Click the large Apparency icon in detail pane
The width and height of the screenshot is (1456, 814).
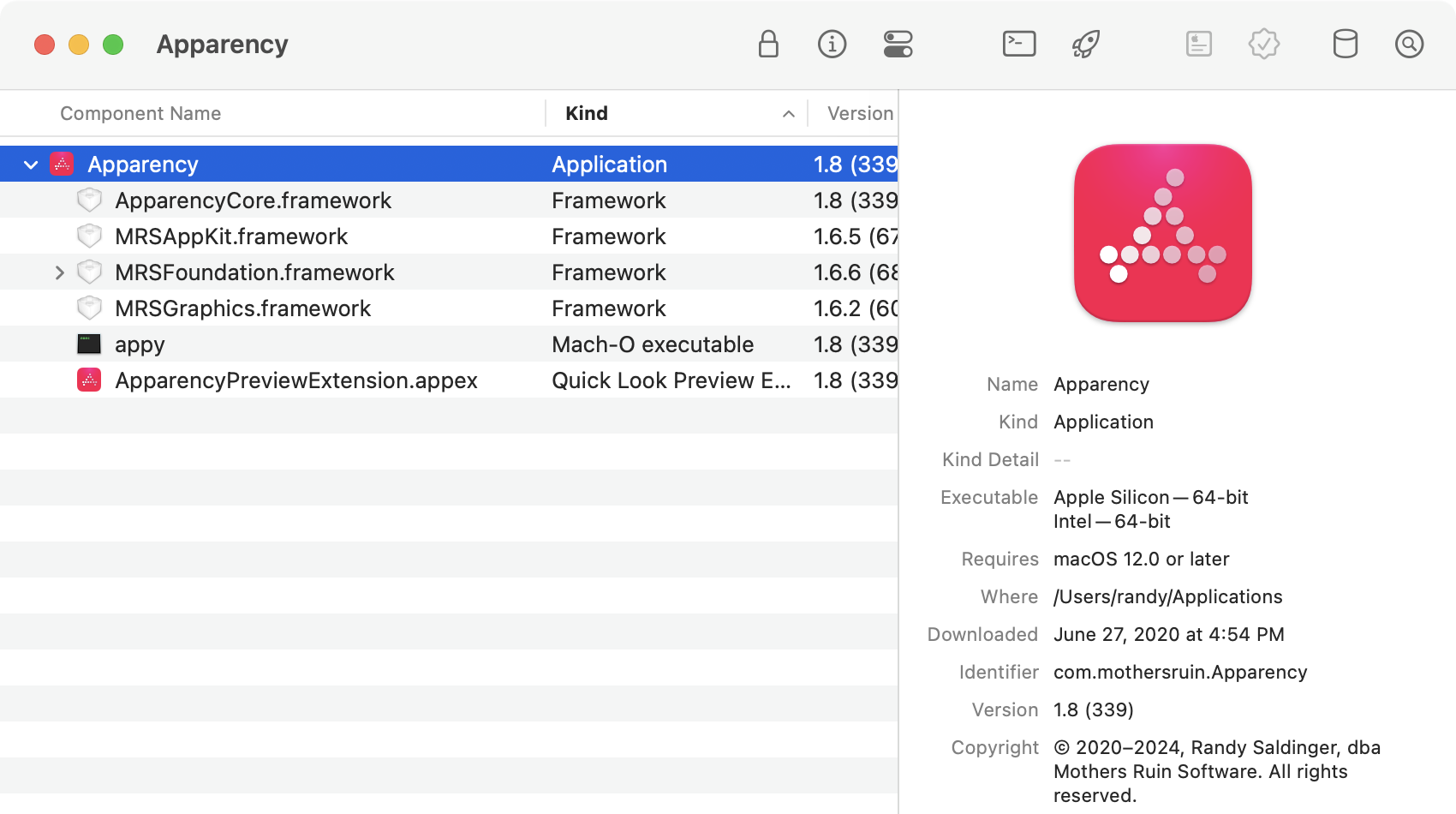point(1162,233)
